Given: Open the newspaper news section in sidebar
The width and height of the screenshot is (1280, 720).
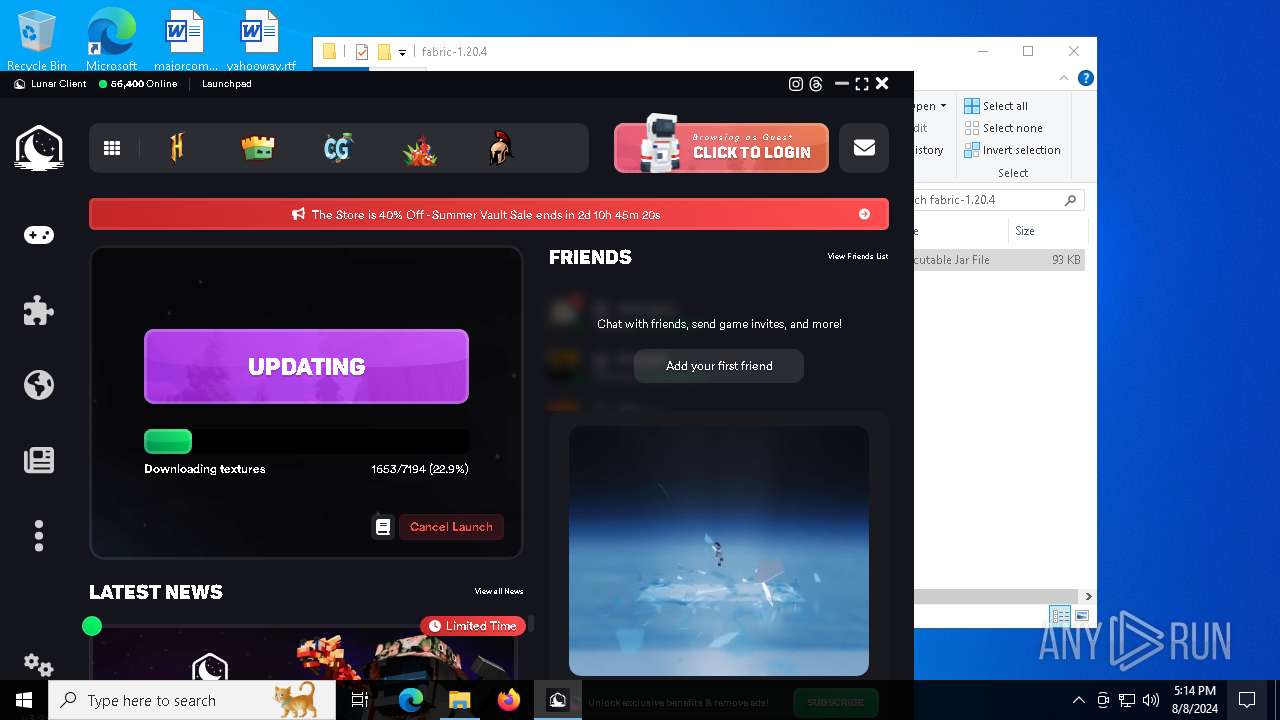Looking at the screenshot, I should pos(39,460).
